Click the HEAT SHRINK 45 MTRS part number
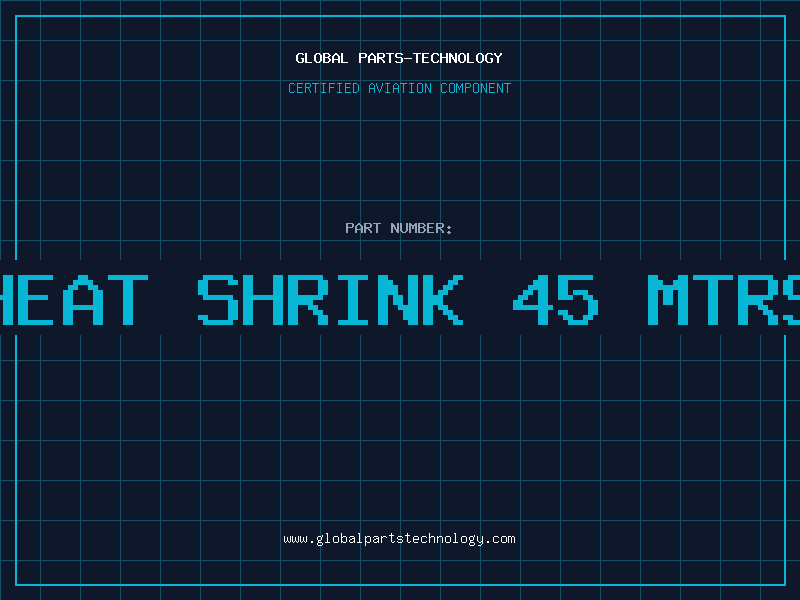The width and height of the screenshot is (800, 600). coord(400,299)
